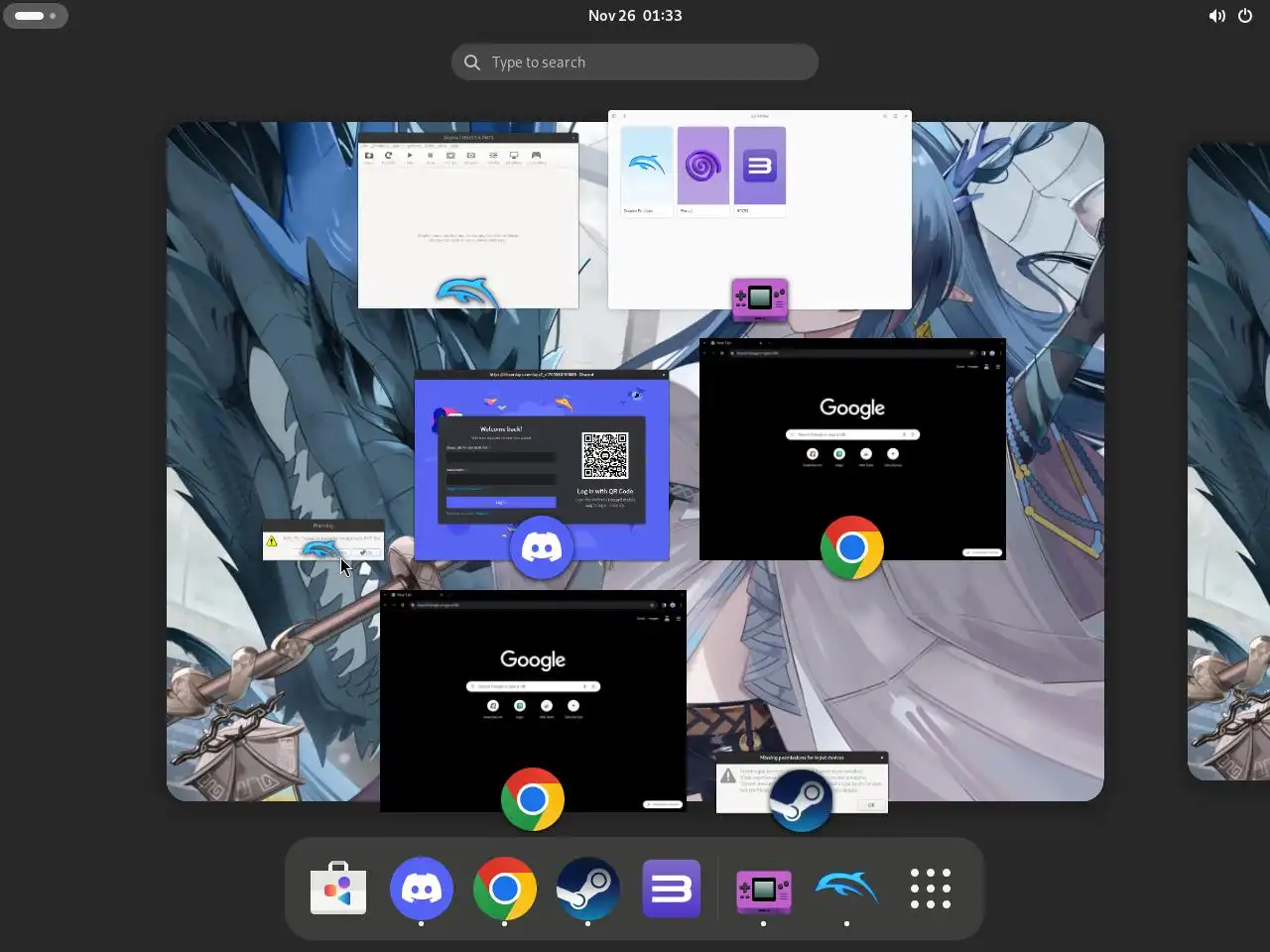The width and height of the screenshot is (1270, 952).
Task: Show all applications grid
Action: (930, 889)
